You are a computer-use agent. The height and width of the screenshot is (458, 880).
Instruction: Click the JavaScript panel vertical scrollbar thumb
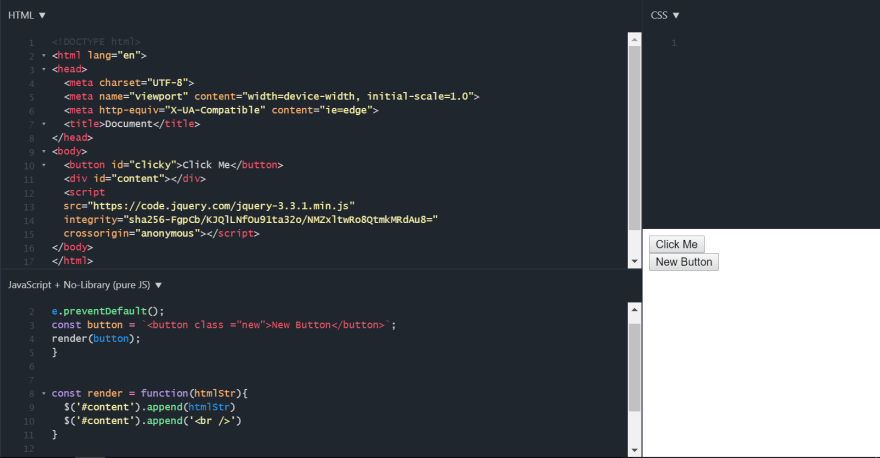point(635,368)
